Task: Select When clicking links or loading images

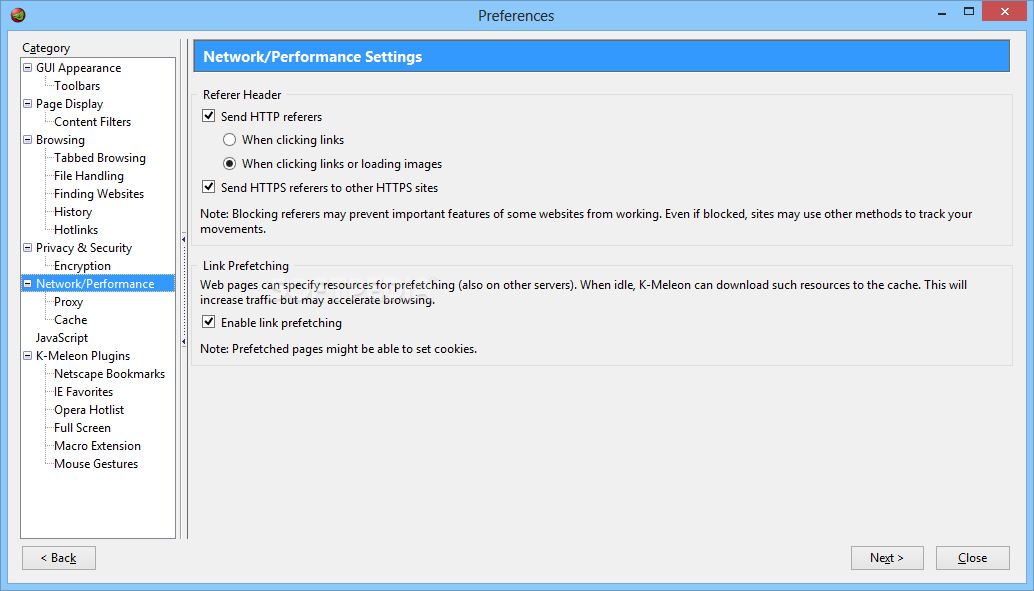Action: coord(229,164)
